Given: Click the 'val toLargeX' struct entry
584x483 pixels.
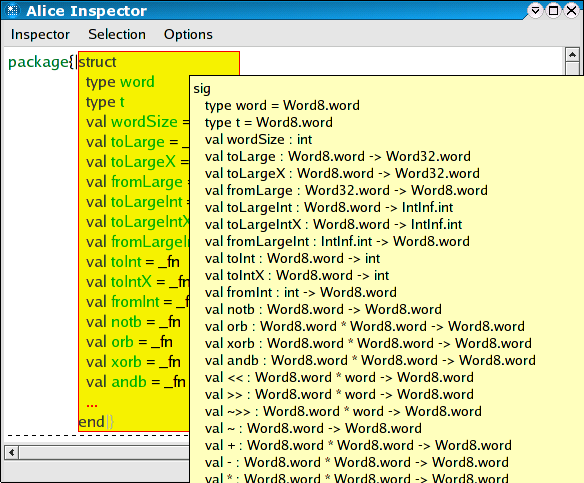Looking at the screenshot, I should pos(137,162).
